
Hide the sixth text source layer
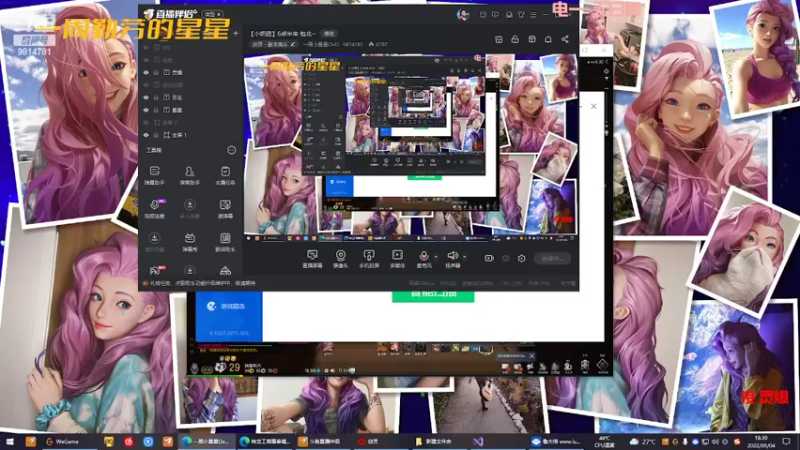[x=146, y=110]
